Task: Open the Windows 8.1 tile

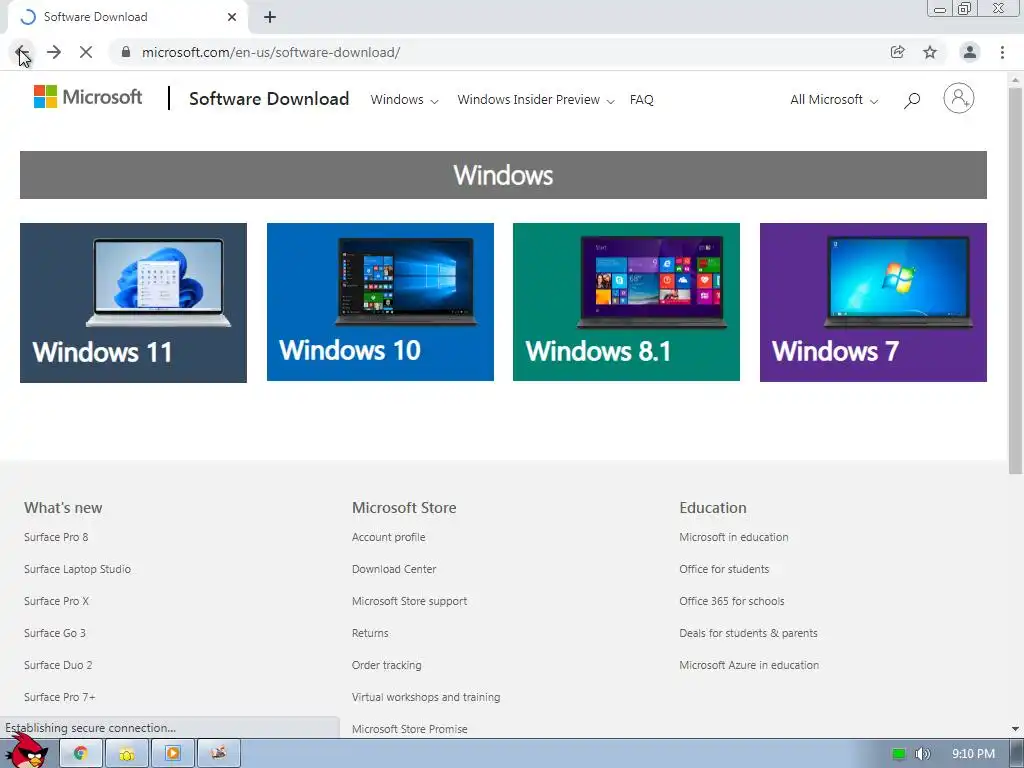Action: pyautogui.click(x=626, y=302)
